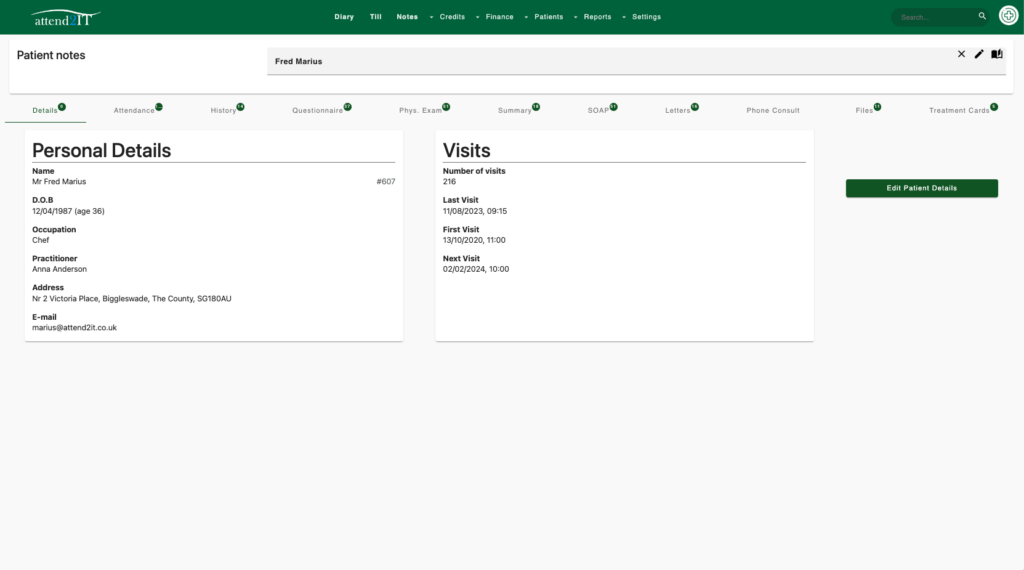This screenshot has height=570, width=1024.
Task: Open the Patients menu
Action: [549, 17]
